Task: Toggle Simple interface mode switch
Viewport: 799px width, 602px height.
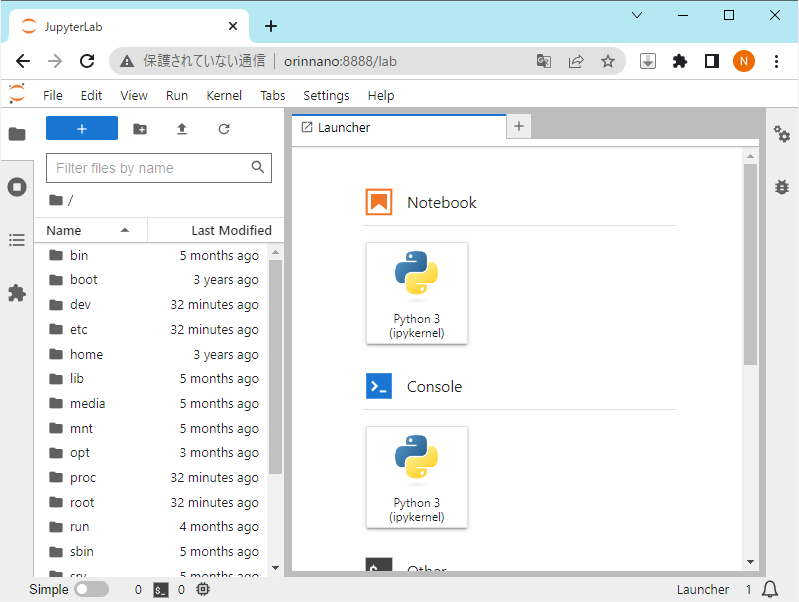Action: click(91, 590)
